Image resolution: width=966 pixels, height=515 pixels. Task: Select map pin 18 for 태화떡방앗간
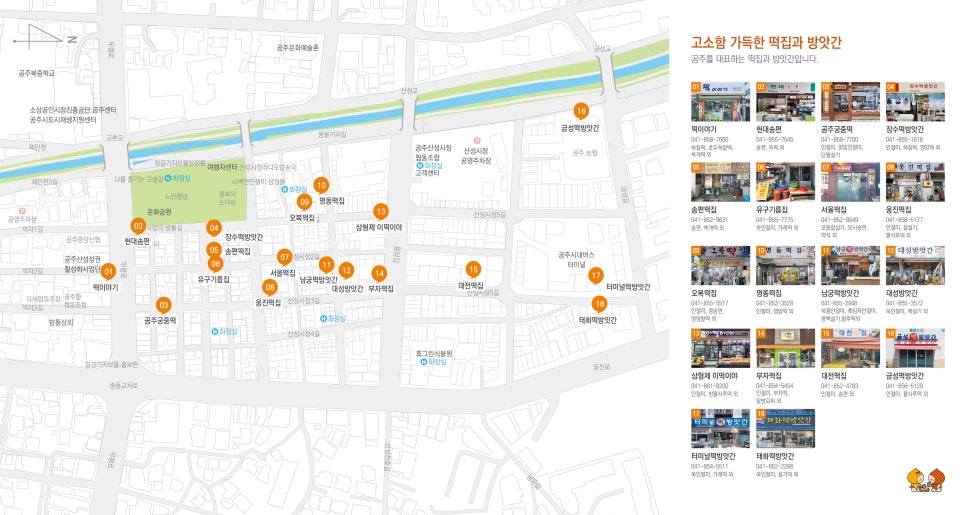(599, 304)
